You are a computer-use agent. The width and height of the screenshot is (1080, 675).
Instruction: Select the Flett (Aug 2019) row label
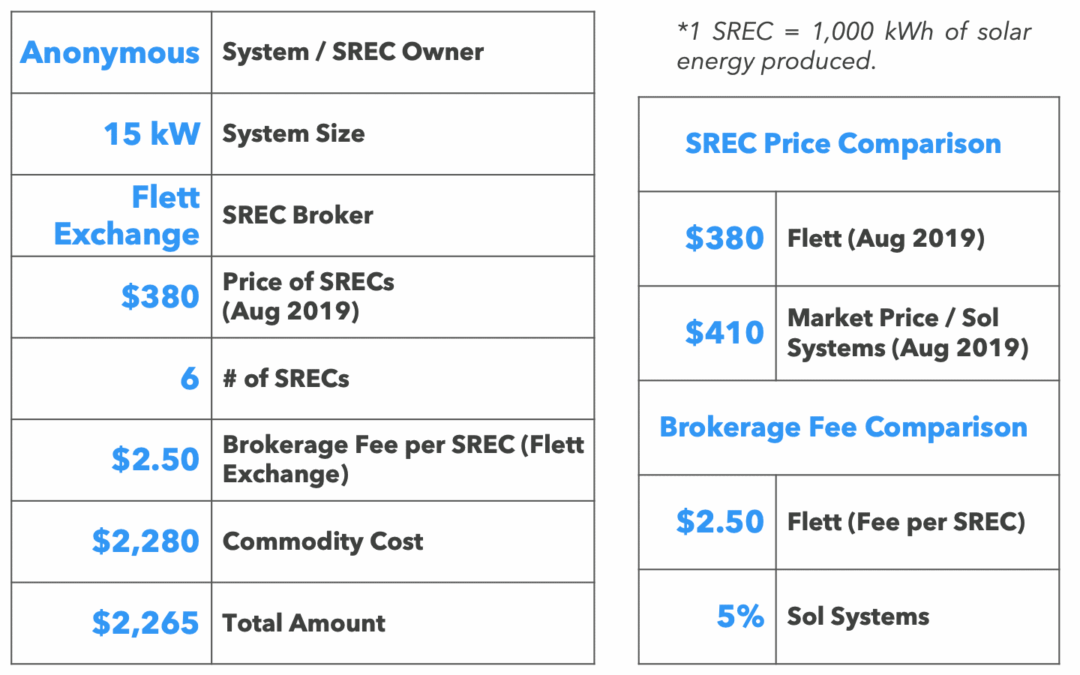[x=886, y=239]
